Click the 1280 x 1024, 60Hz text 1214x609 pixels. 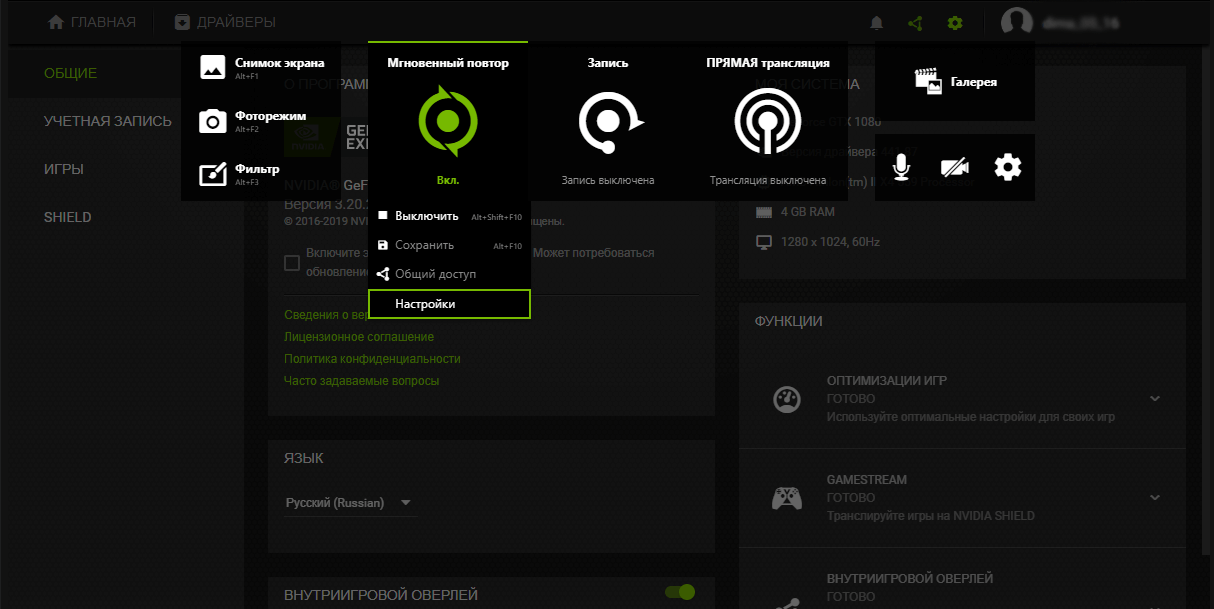point(832,242)
